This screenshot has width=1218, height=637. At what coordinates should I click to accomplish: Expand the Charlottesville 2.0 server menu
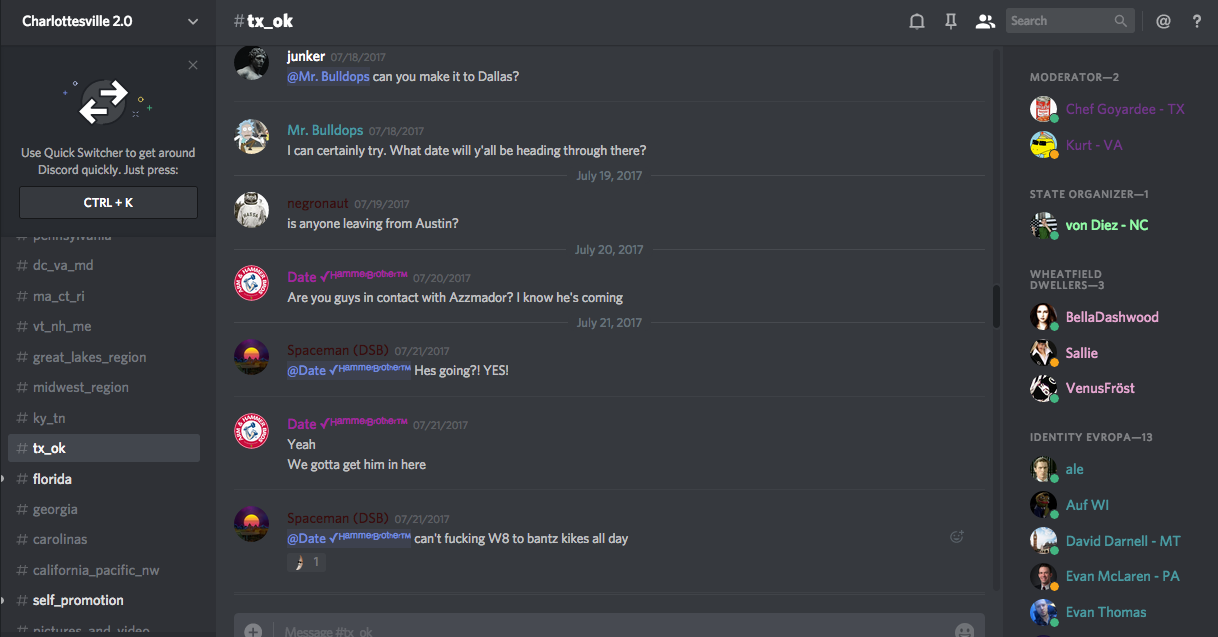coord(193,21)
